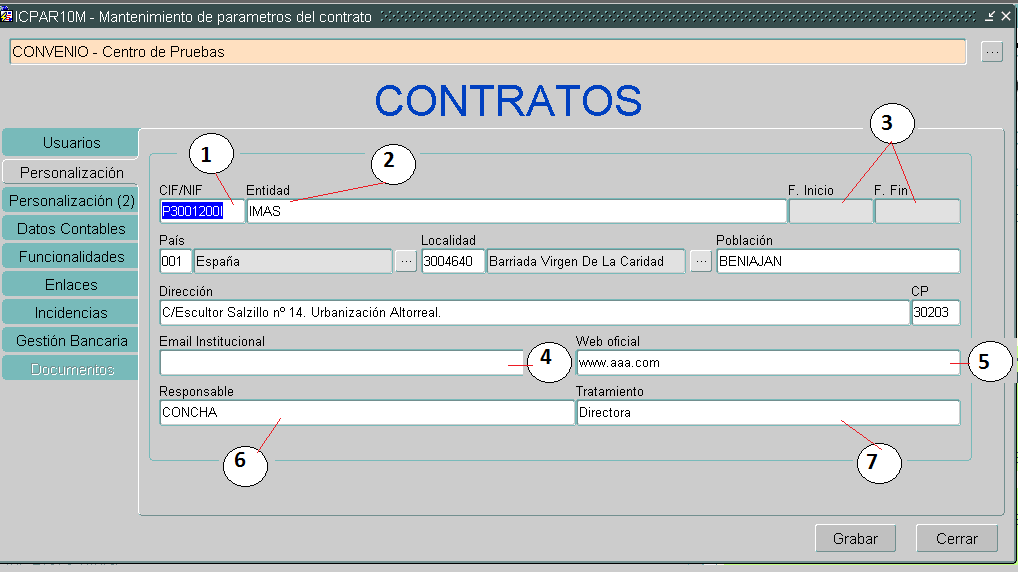
Task: Open the País lookup ellipsis button
Action: [406, 261]
